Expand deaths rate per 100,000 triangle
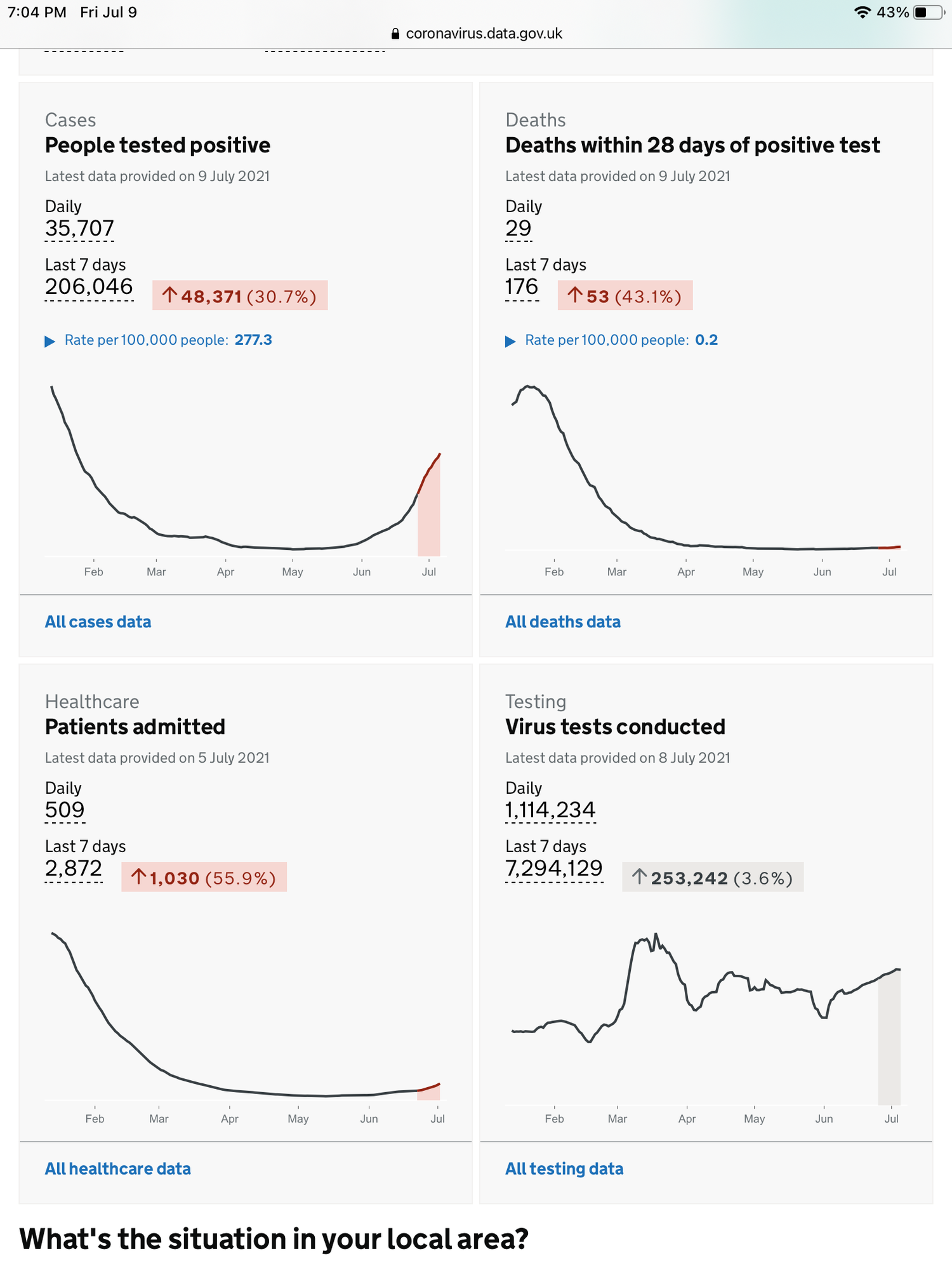 pyautogui.click(x=510, y=342)
